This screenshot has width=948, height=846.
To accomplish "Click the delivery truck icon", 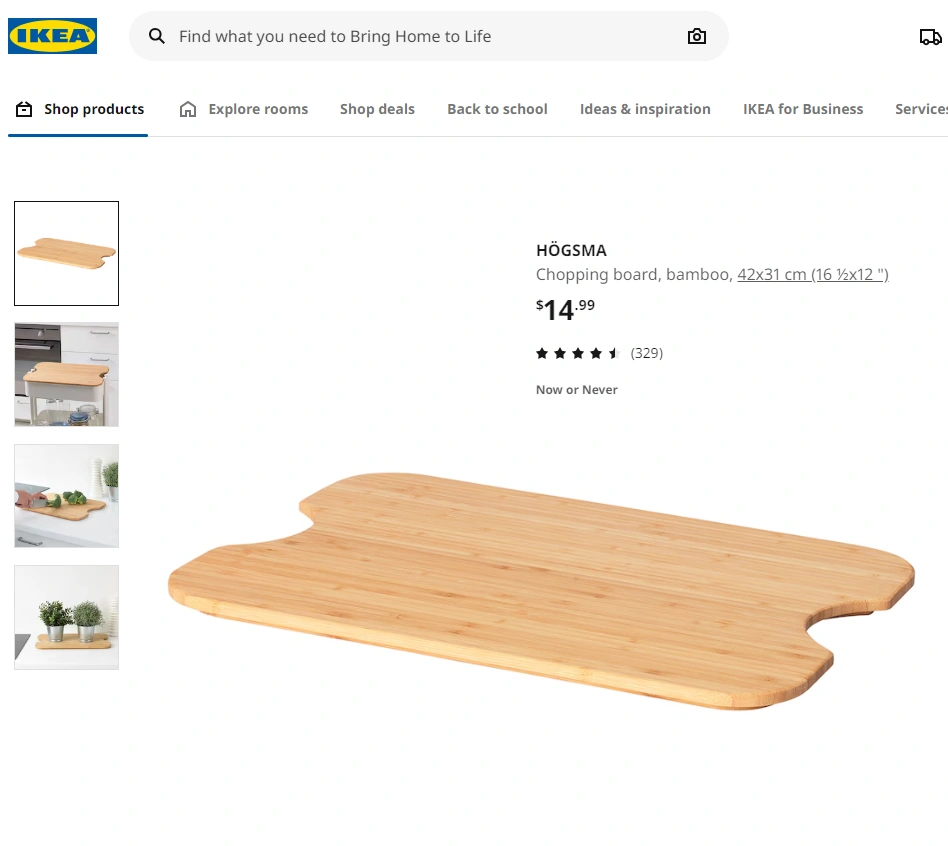I will (x=930, y=37).
